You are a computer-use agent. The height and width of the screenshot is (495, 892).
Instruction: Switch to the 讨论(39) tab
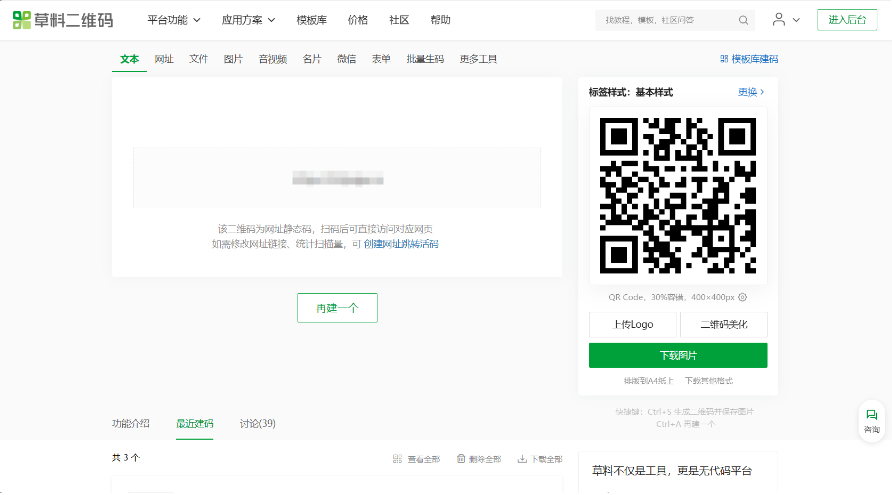pyautogui.click(x=258, y=423)
